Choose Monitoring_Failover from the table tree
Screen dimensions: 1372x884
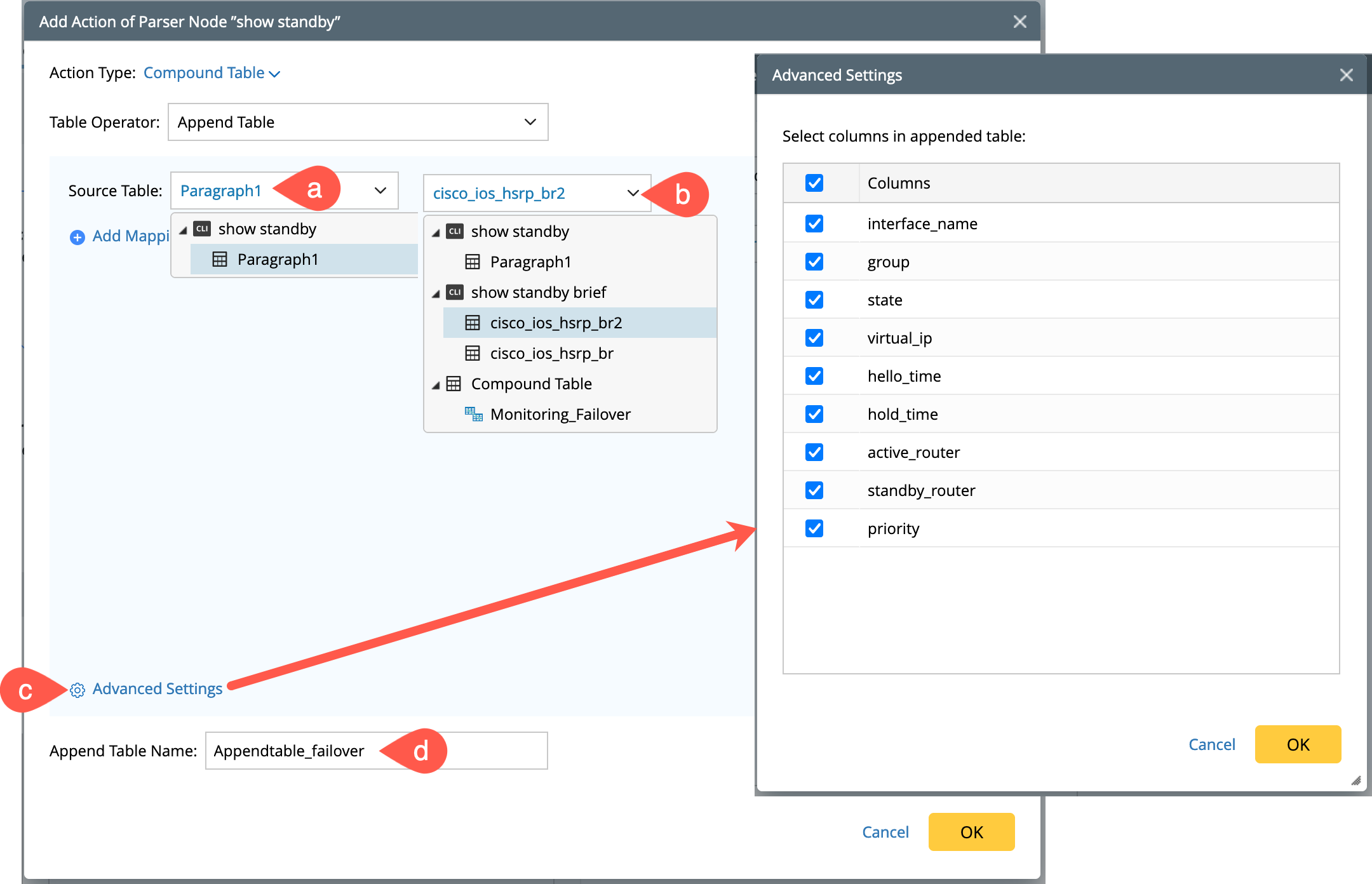point(560,415)
